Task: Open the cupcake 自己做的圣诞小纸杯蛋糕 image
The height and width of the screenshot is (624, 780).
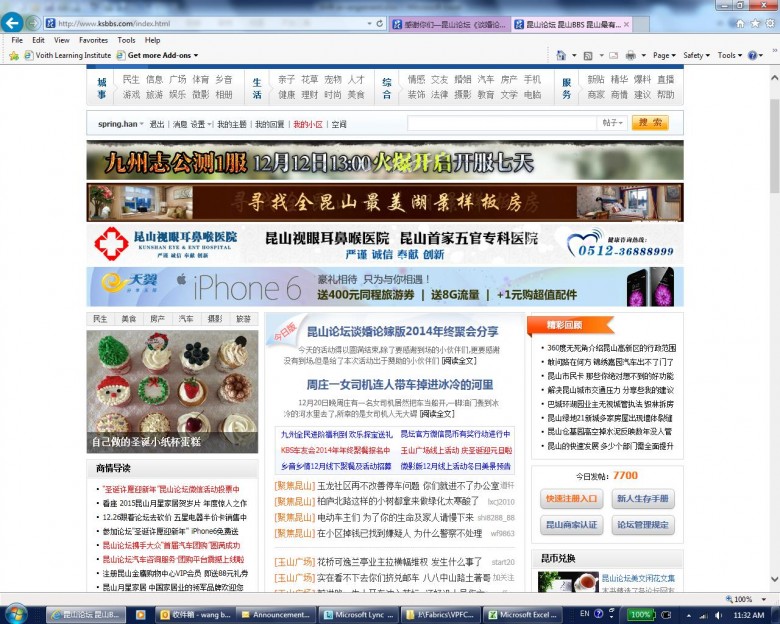Action: 172,392
